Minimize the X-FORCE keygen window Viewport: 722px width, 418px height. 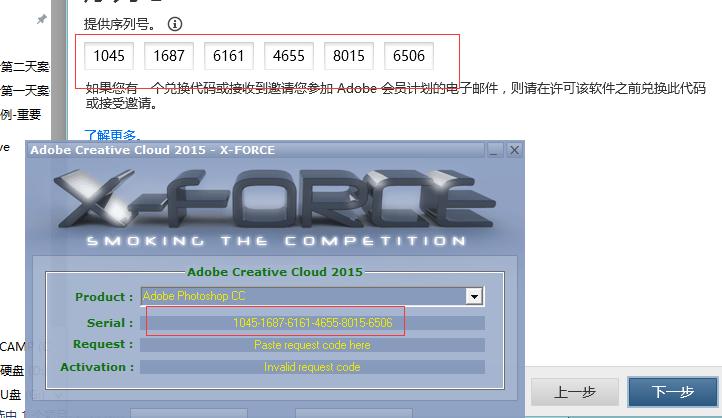495,150
